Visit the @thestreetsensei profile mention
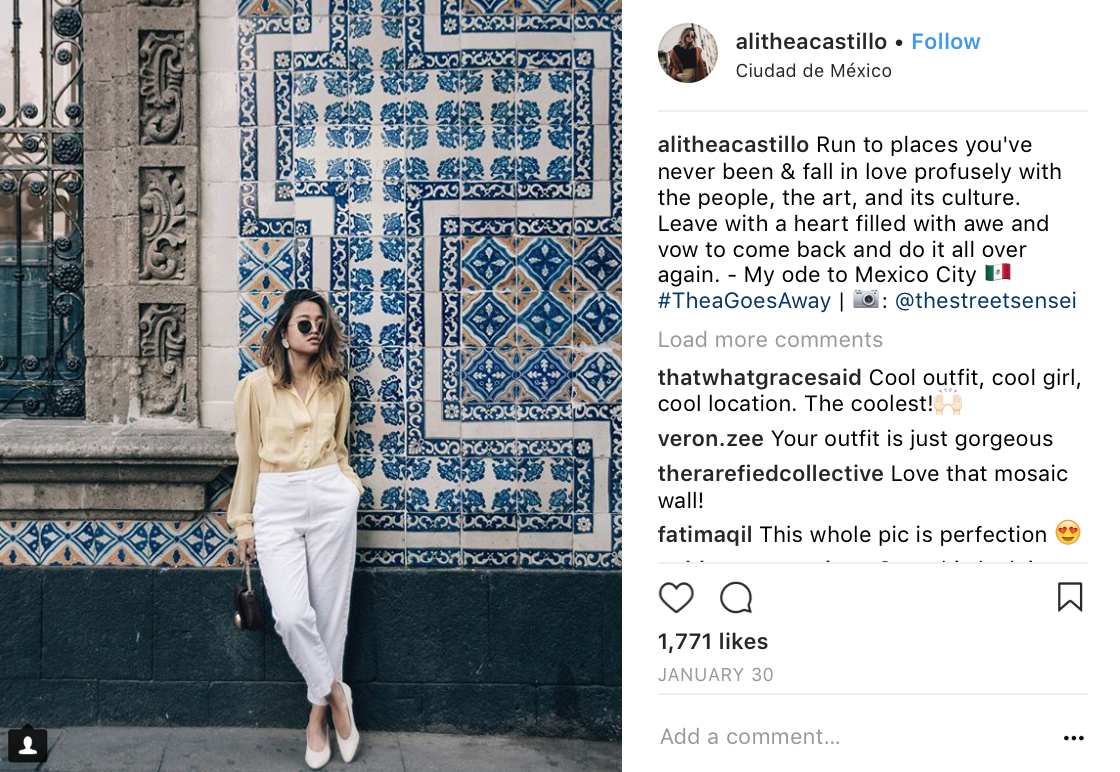 point(985,301)
